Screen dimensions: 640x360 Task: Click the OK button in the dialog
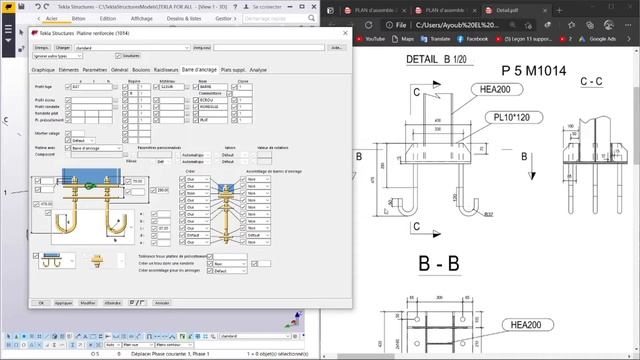(41, 303)
